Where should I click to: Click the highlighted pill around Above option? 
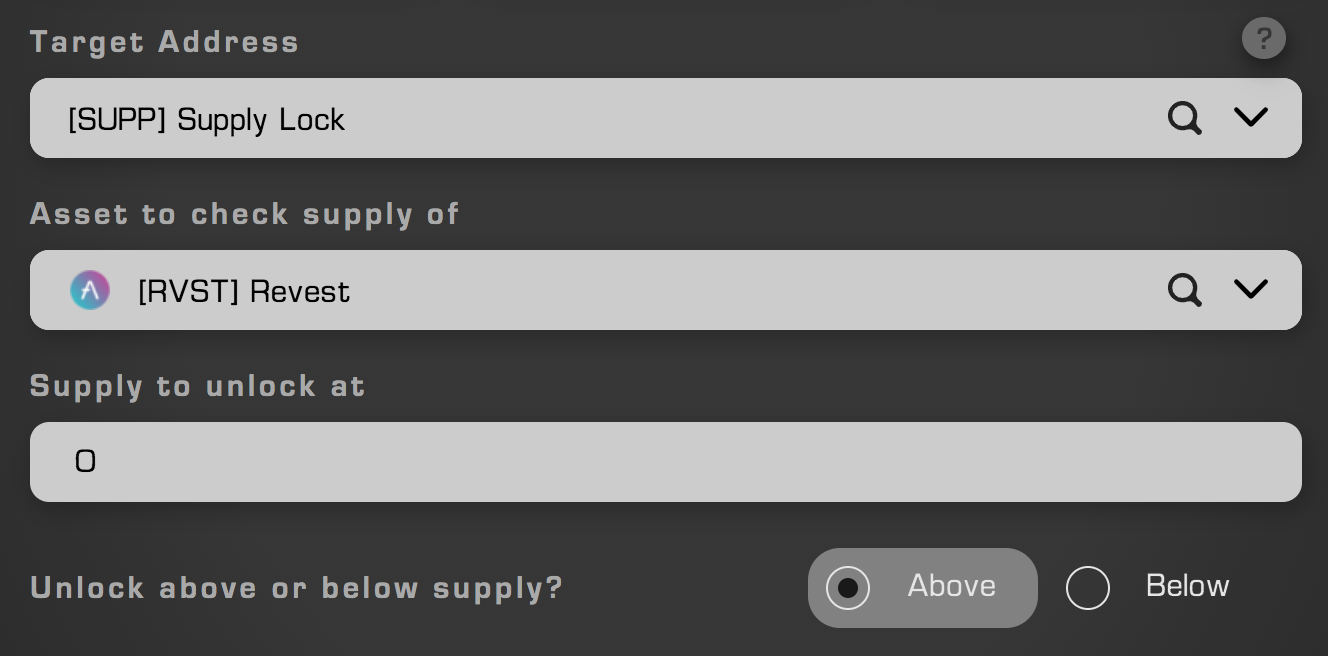click(923, 588)
